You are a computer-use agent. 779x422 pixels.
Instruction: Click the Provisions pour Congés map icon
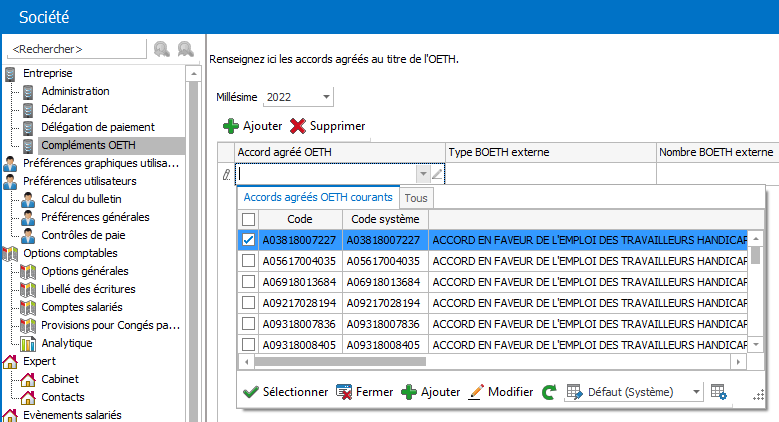[28, 325]
